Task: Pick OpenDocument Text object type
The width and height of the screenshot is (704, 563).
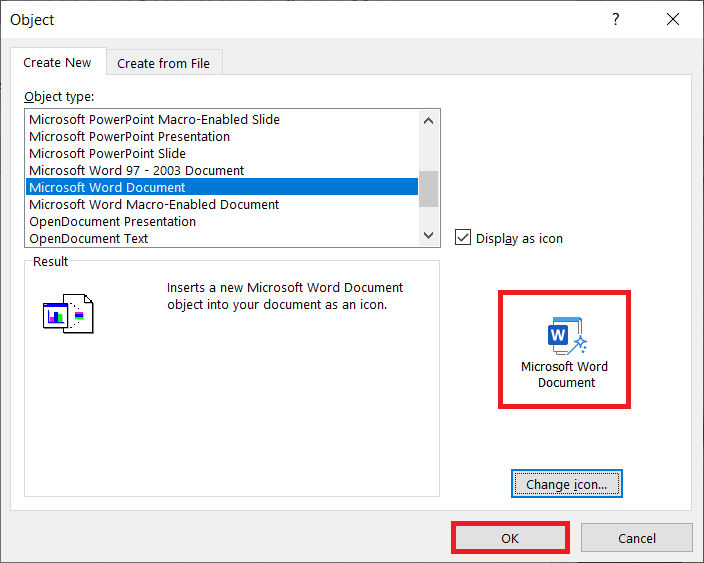Action: (89, 238)
